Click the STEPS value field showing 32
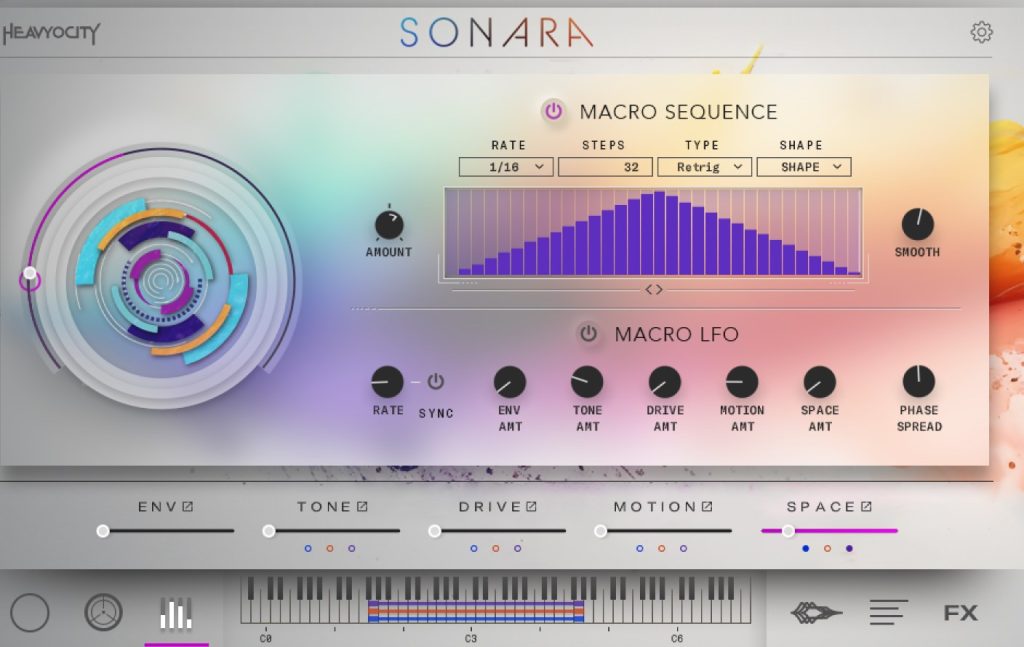Image resolution: width=1024 pixels, height=647 pixels. tap(605, 167)
